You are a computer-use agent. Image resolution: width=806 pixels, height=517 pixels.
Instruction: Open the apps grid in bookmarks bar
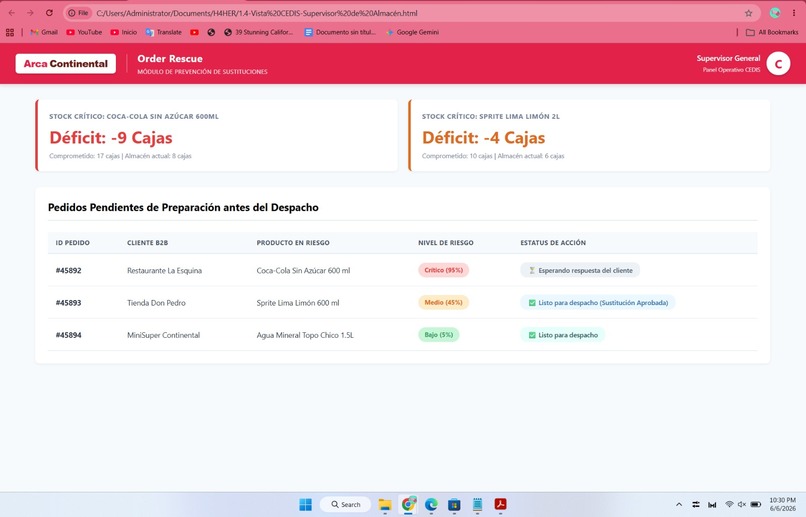[10, 32]
